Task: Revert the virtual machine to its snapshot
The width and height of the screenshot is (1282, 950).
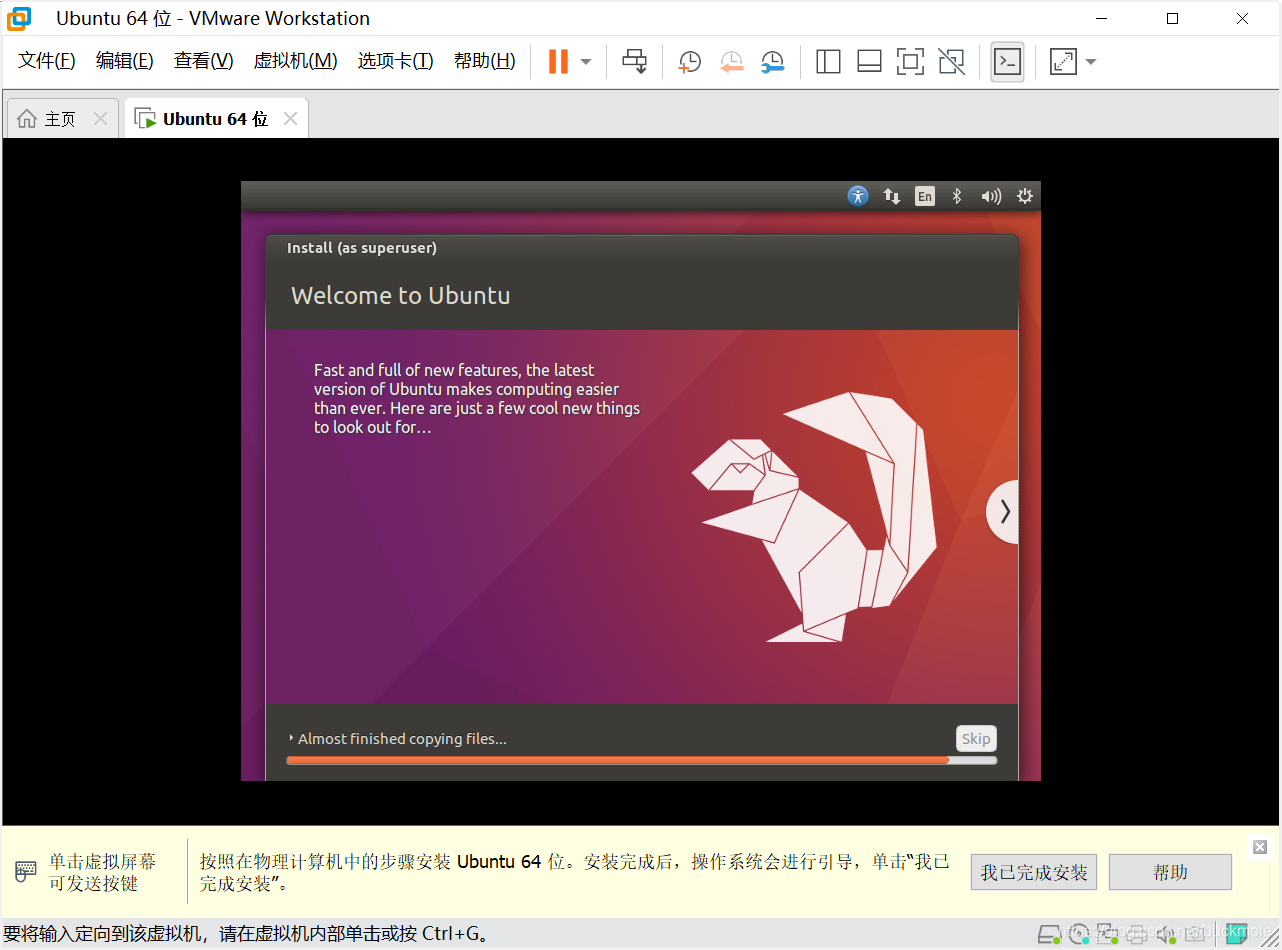Action: coord(731,62)
